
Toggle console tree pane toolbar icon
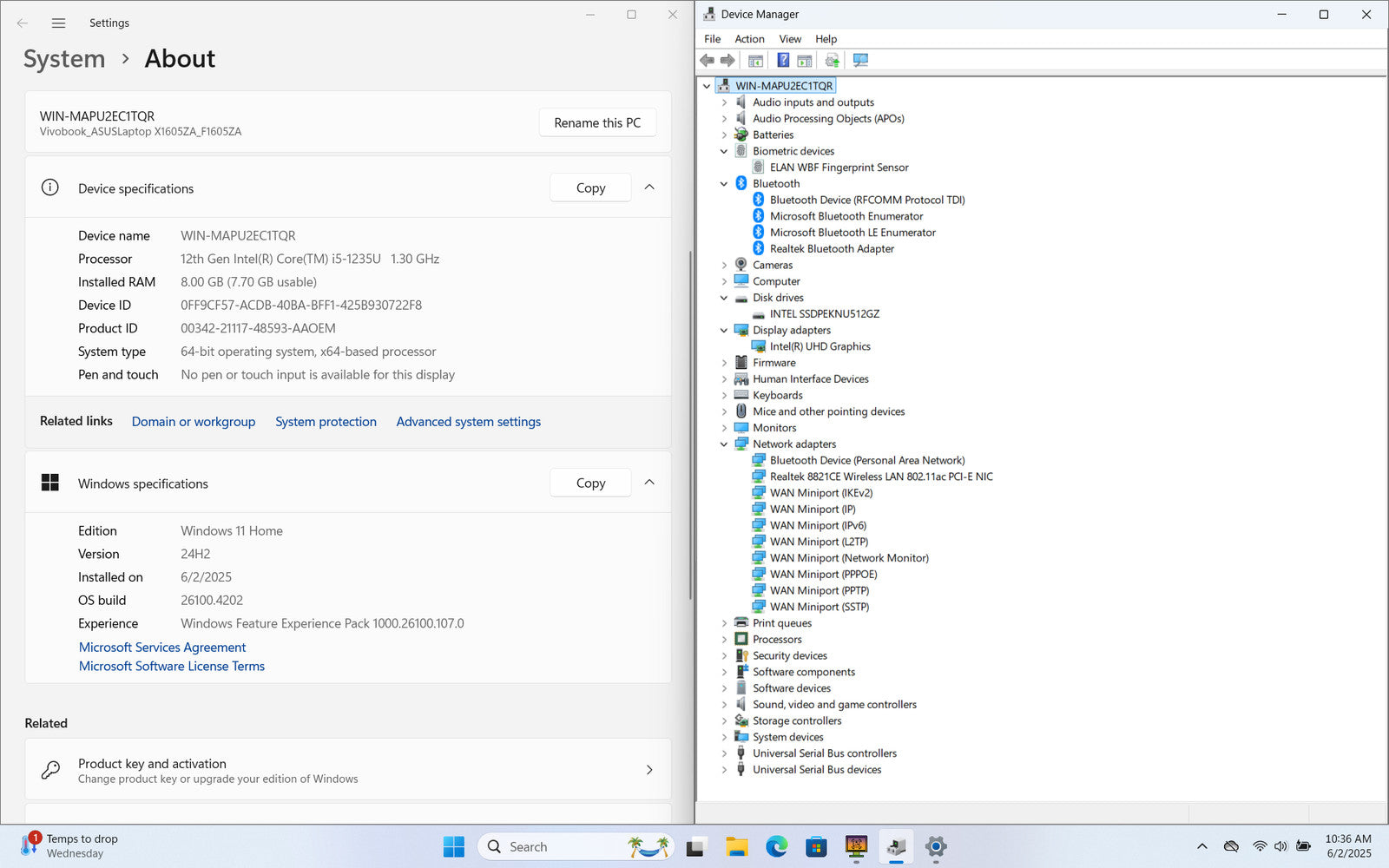coord(755,60)
